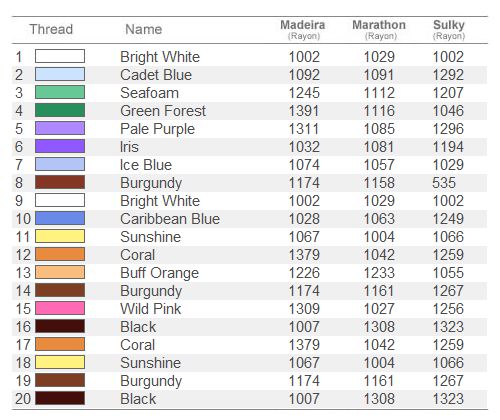Select the Buff Orange swatch

[x=60, y=272]
